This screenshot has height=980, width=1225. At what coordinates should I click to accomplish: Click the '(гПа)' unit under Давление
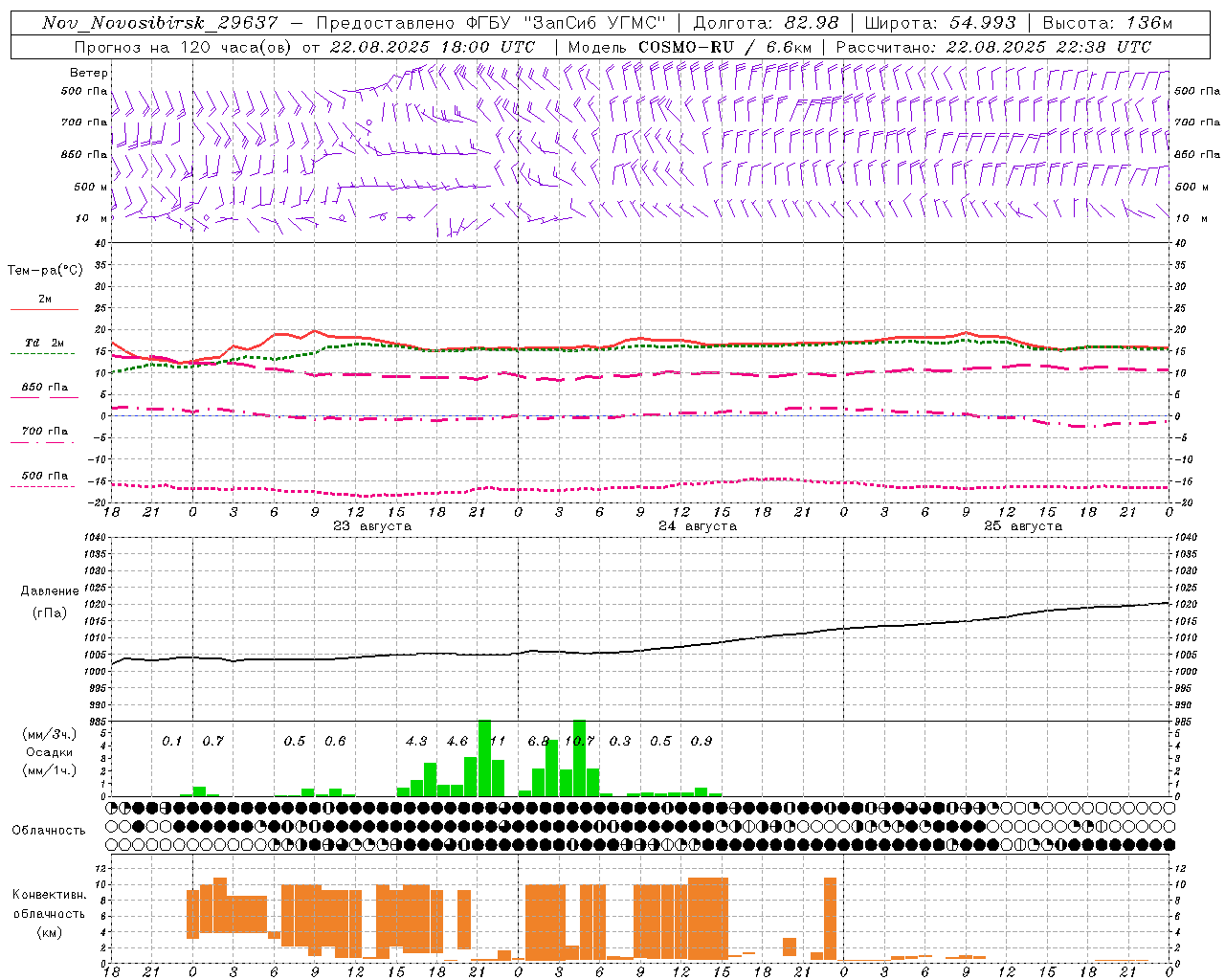pos(50,613)
